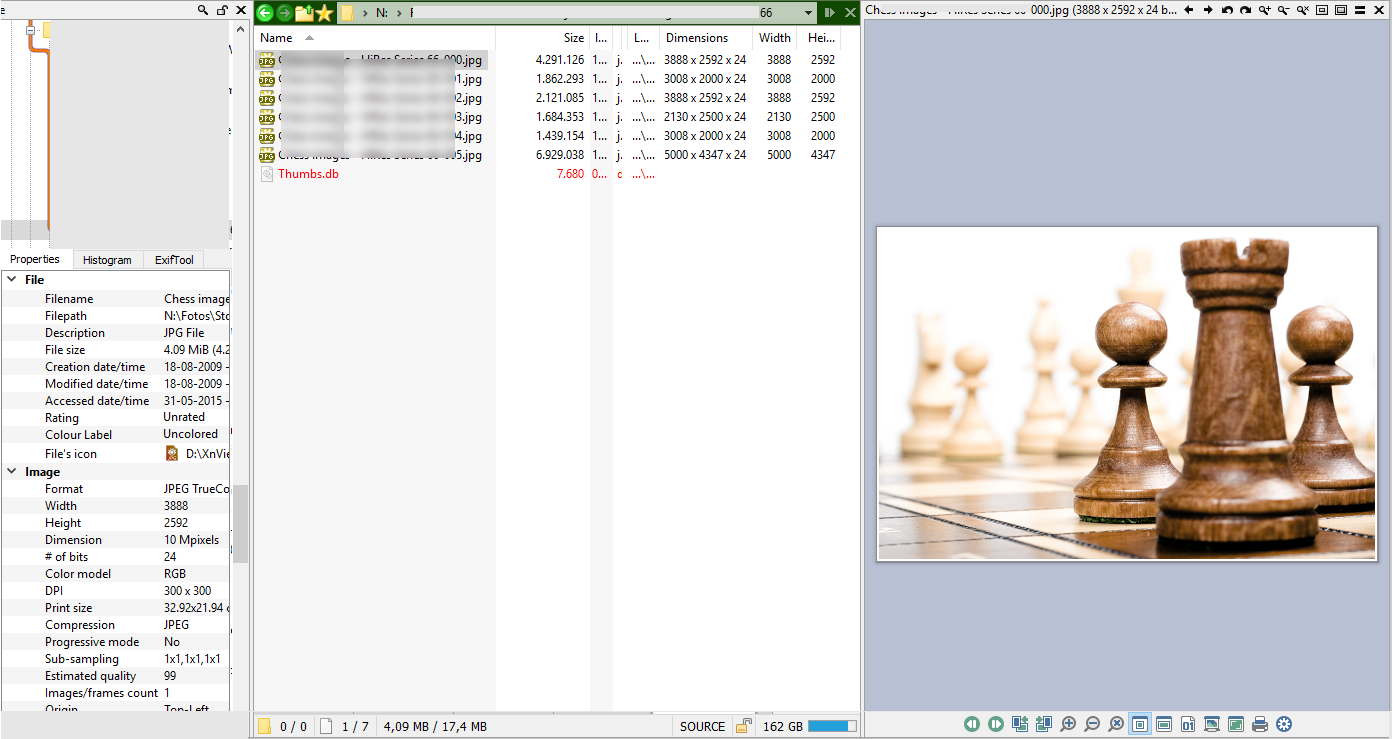Rotate the preview image left
Image resolution: width=1392 pixels, height=739 pixels.
[x=1227, y=10]
